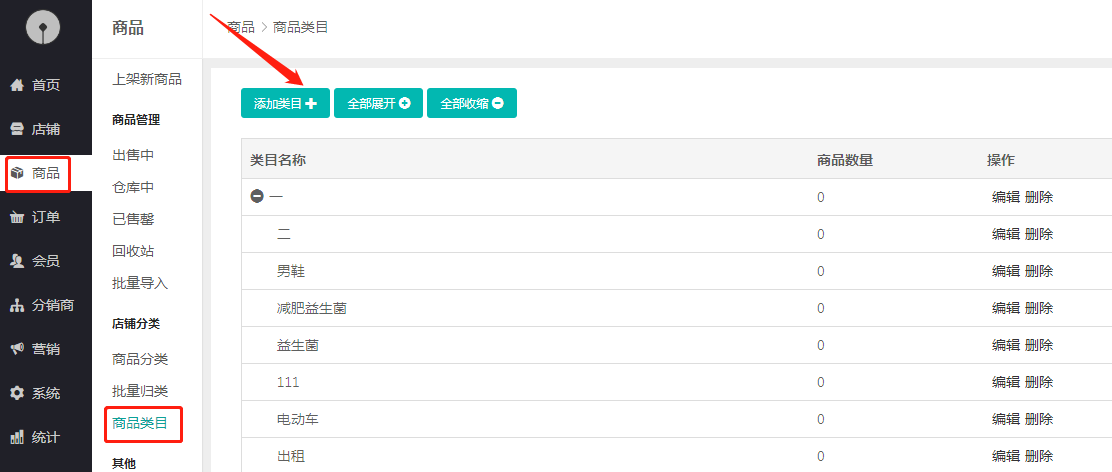Collapse the 一 category row

pyautogui.click(x=257, y=197)
